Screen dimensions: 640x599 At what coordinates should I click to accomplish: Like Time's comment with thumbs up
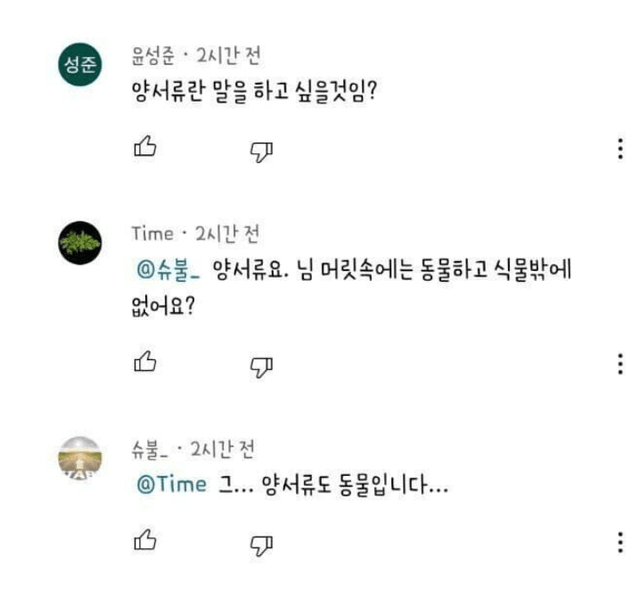coord(145,361)
